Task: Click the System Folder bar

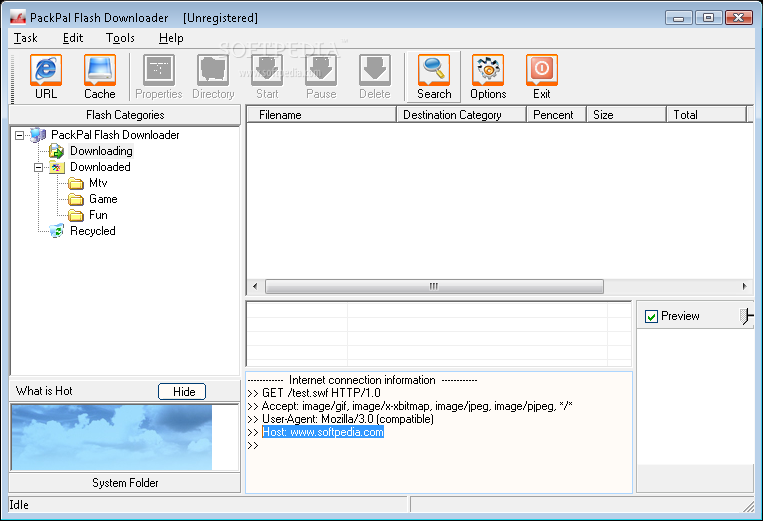Action: click(125, 483)
